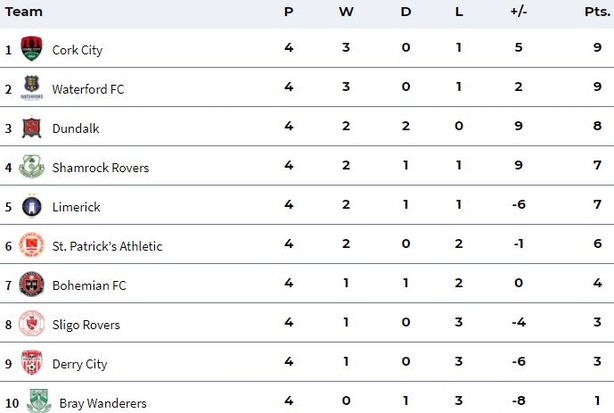Click the Shamrock Rovers club crest

point(32,166)
